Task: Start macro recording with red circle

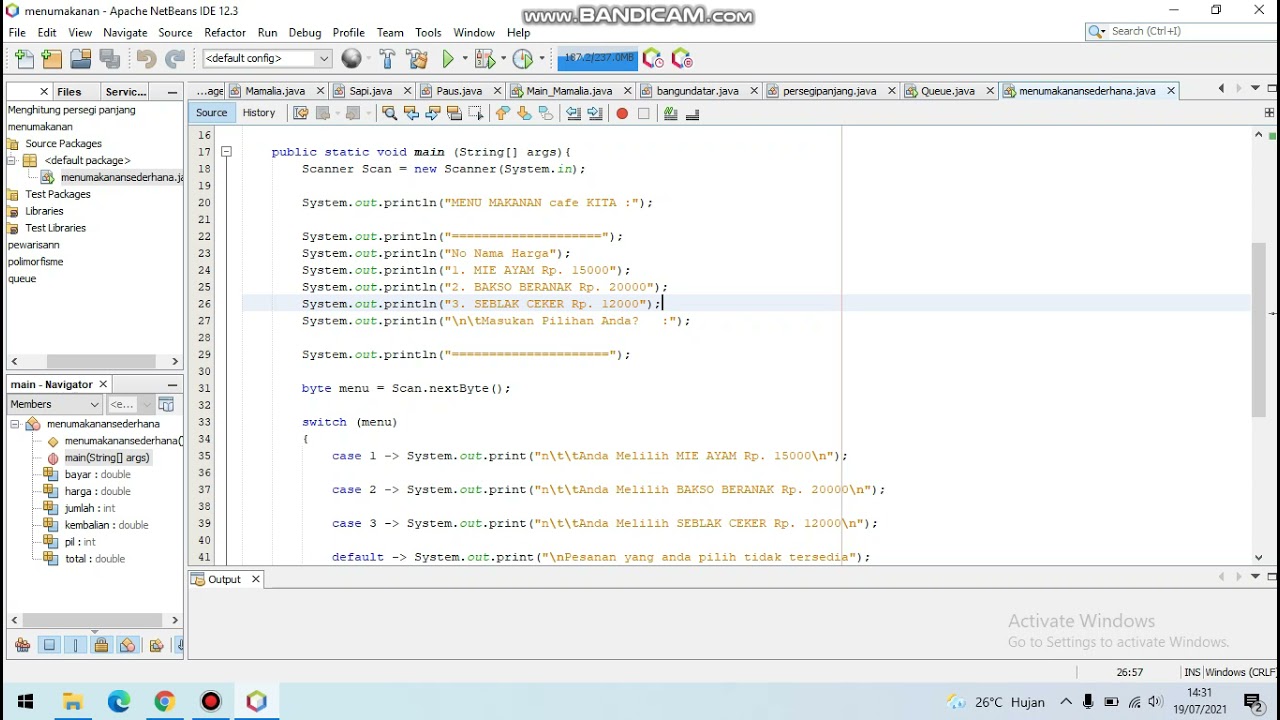Action: 622,113
